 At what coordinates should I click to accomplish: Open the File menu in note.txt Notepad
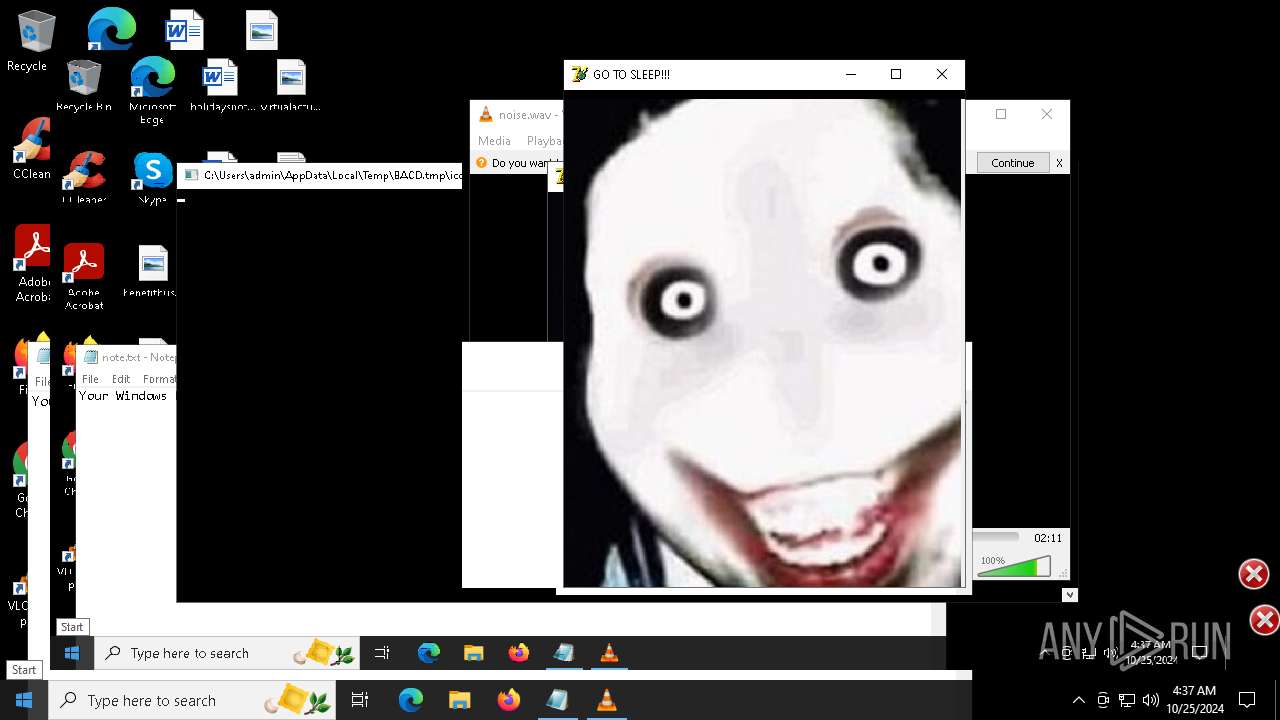coord(90,379)
